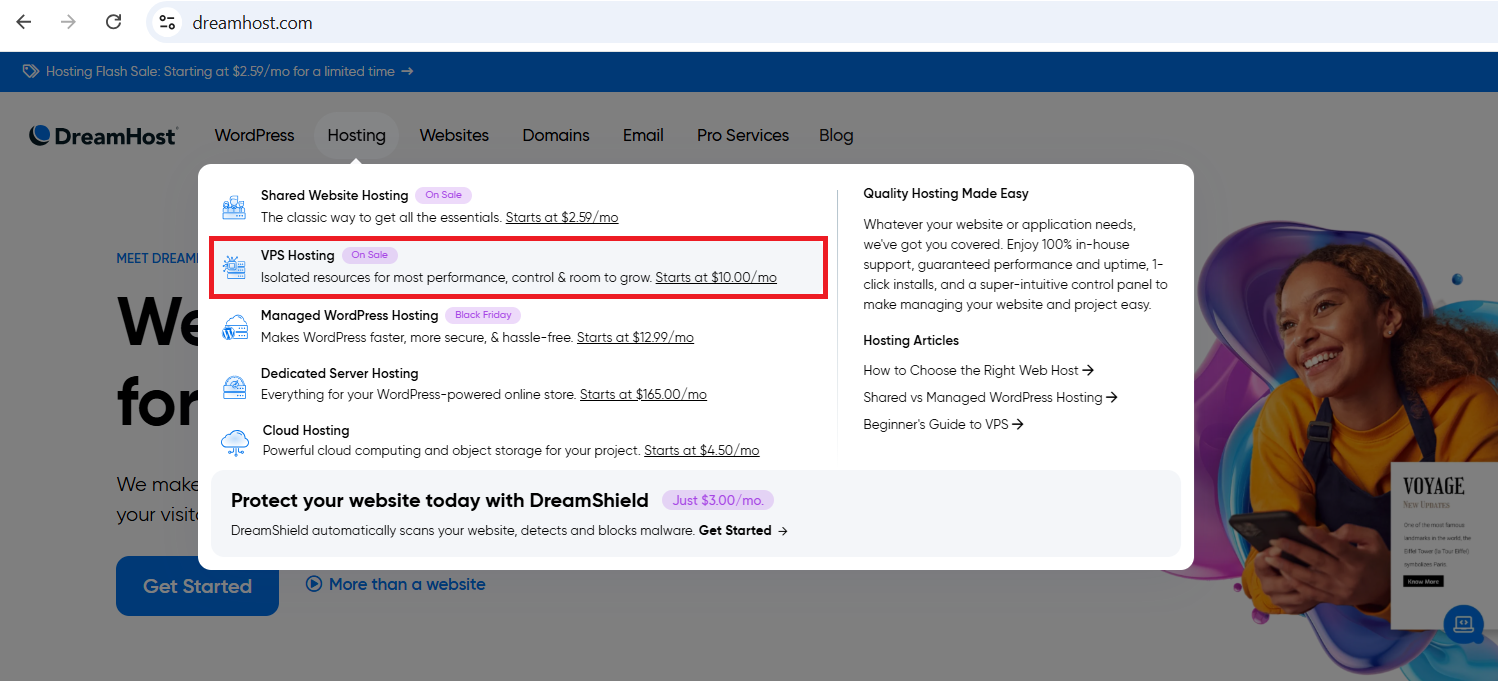Expand the Websites navigation menu
1498x681 pixels.
point(454,135)
